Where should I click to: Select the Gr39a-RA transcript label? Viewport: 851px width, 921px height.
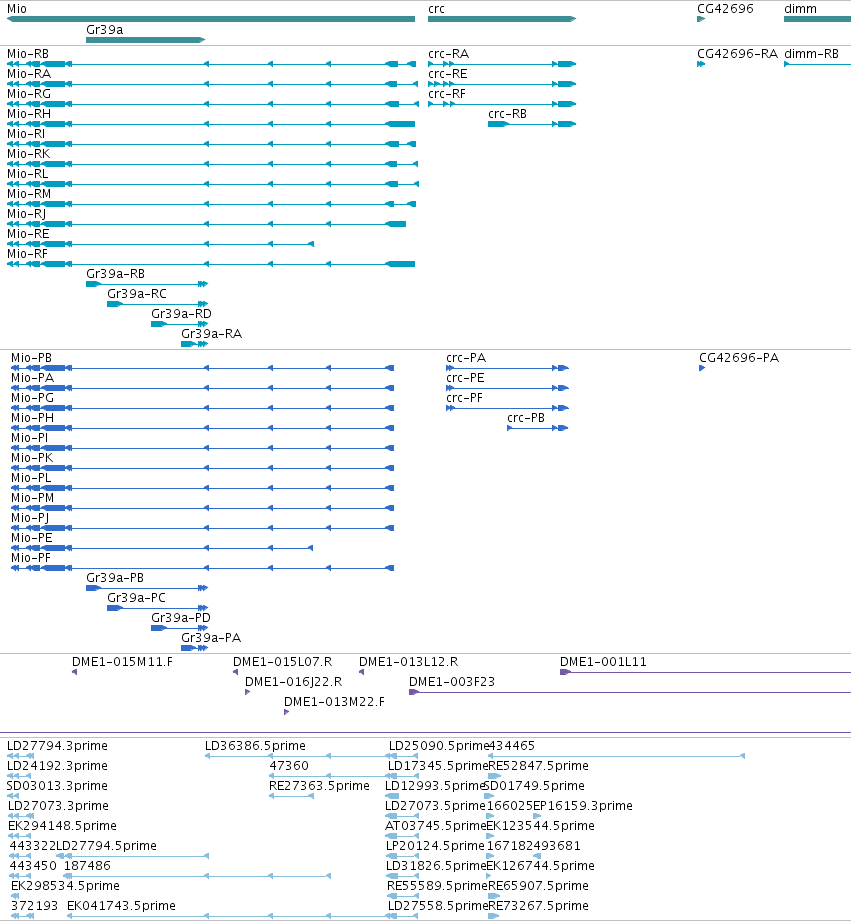(x=211, y=334)
